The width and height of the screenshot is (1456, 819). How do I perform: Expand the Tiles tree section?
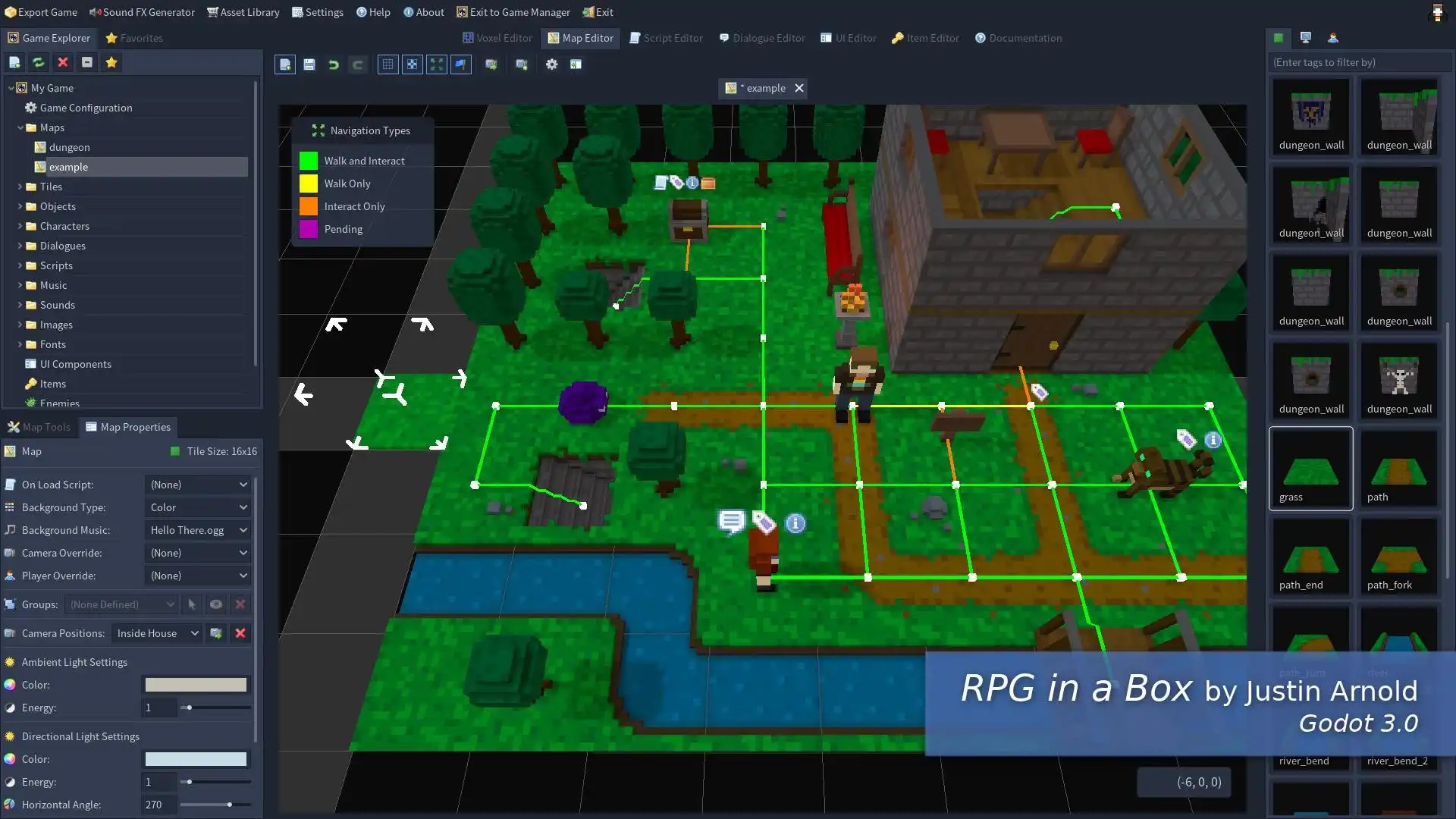17,187
